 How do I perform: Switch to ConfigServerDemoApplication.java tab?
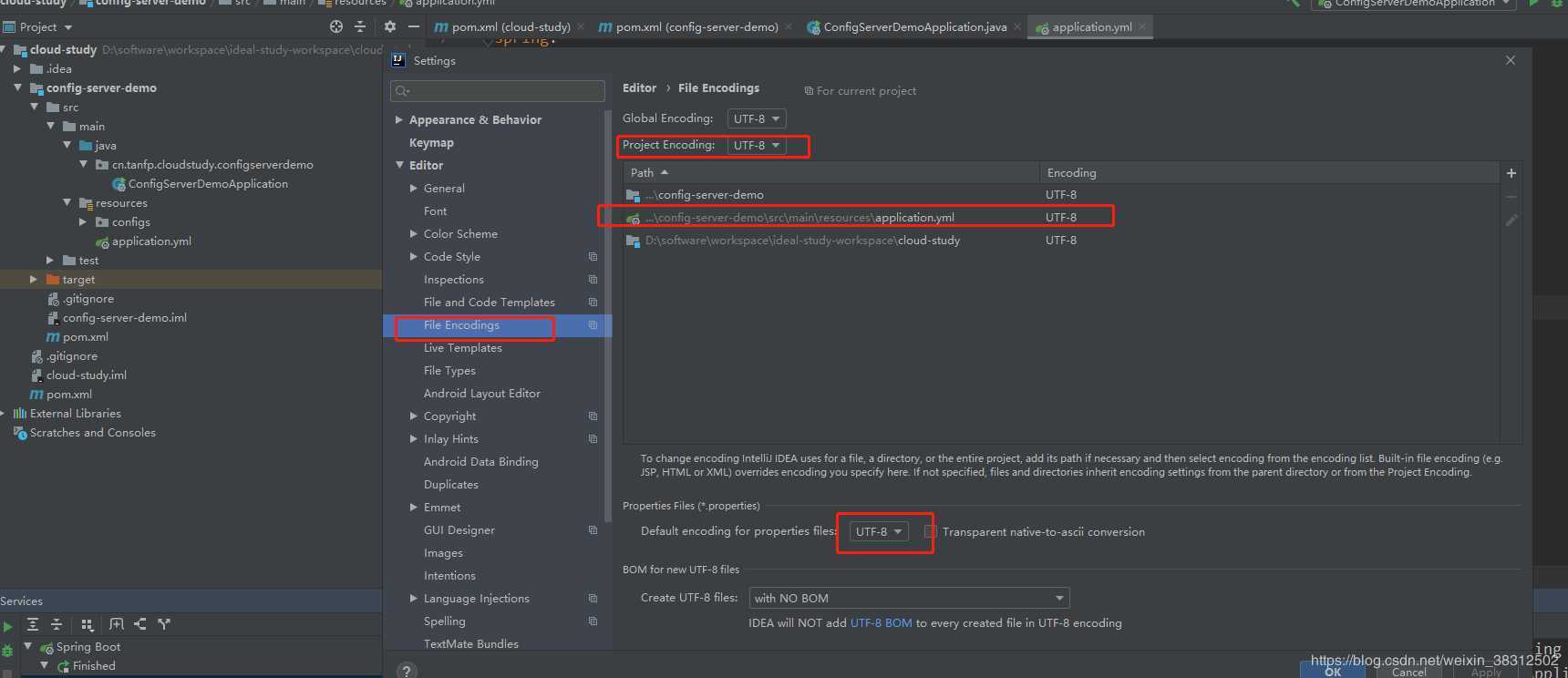[915, 27]
